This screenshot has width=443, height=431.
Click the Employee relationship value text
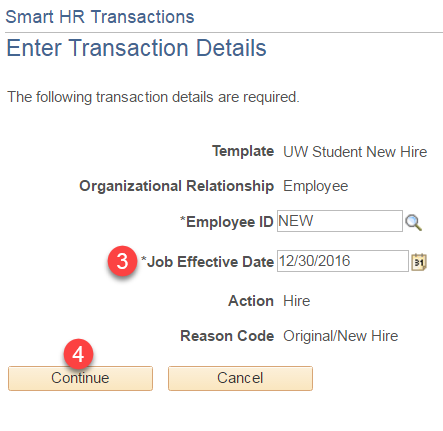(x=315, y=186)
